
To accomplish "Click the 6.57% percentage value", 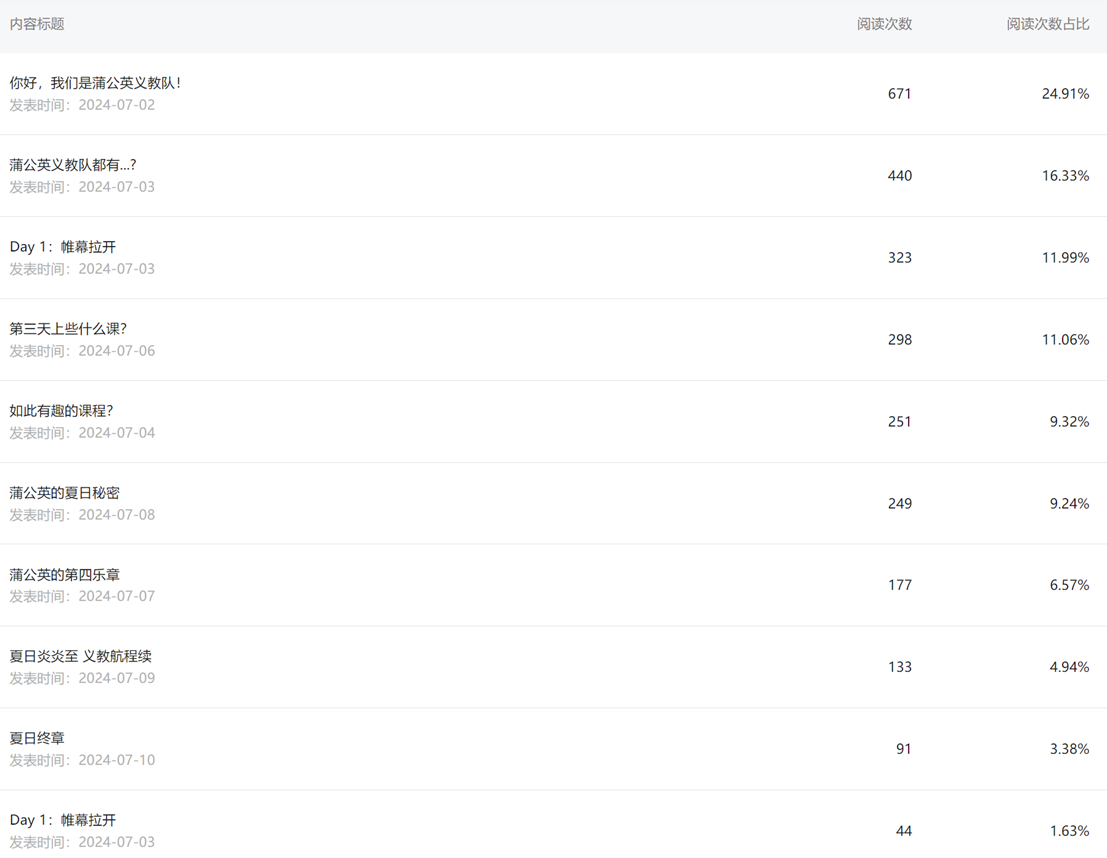I will click(x=1069, y=585).
